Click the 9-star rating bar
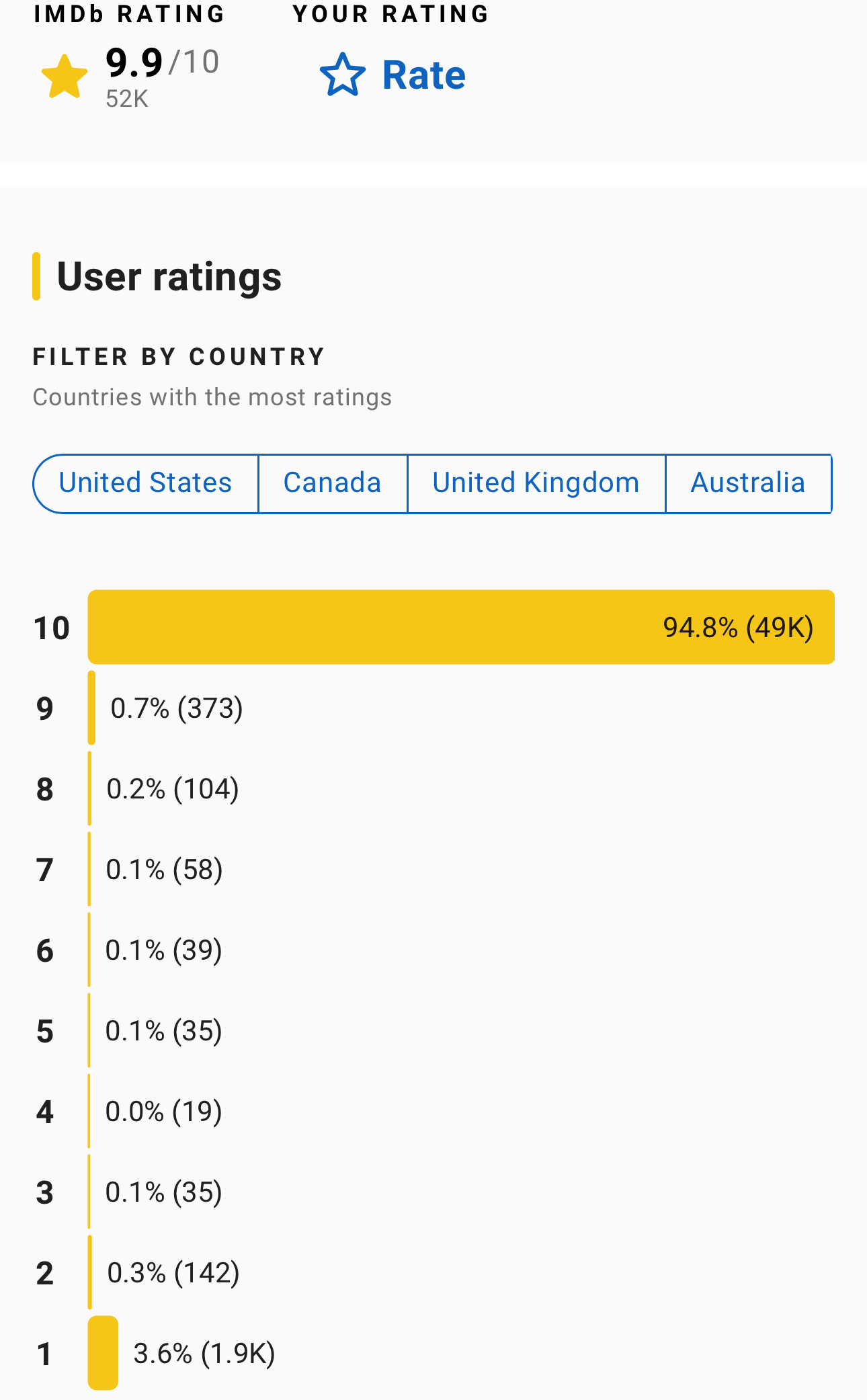Image resolution: width=867 pixels, height=1400 pixels. (x=91, y=708)
